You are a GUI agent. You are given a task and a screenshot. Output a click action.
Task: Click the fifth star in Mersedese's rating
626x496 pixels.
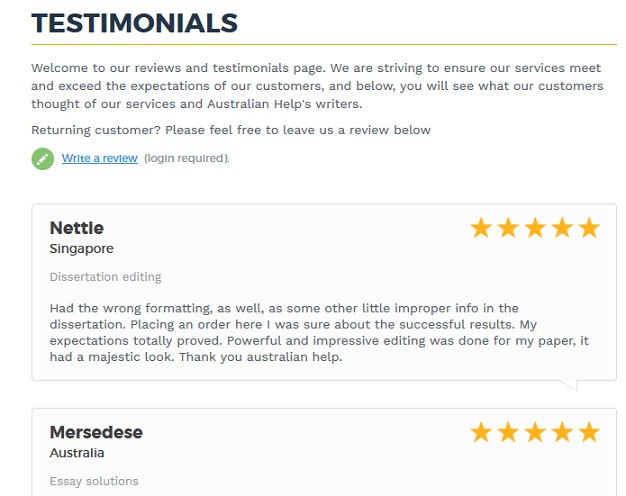click(x=589, y=432)
